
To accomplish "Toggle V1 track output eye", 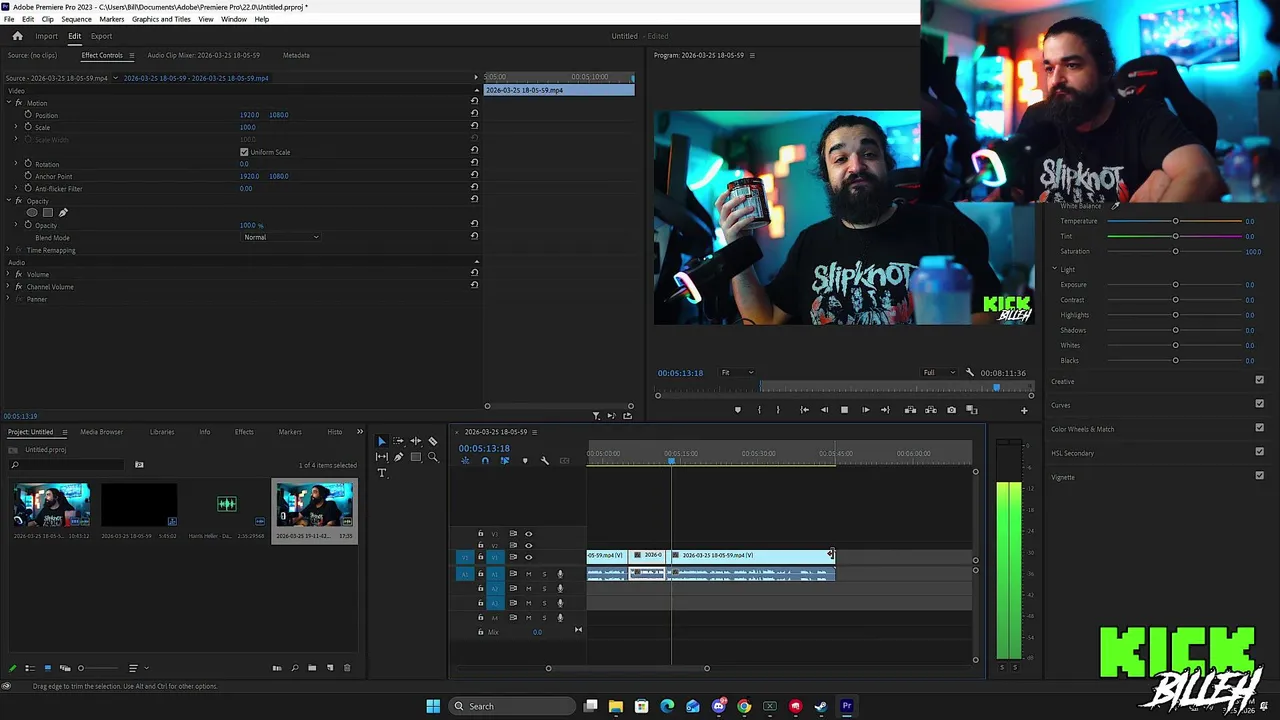I will 528,557.
